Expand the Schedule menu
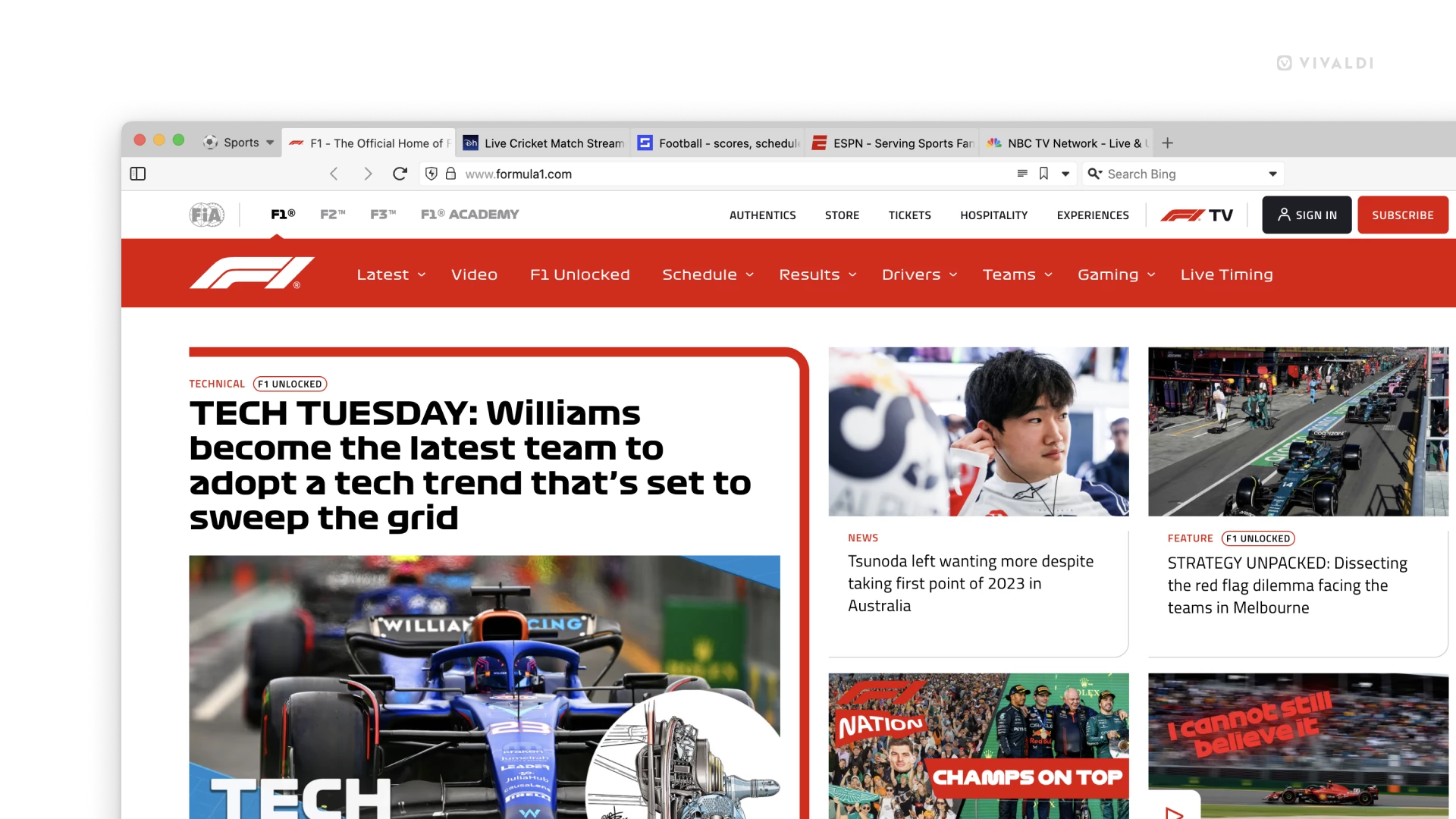This screenshot has height=819, width=1456. (708, 275)
